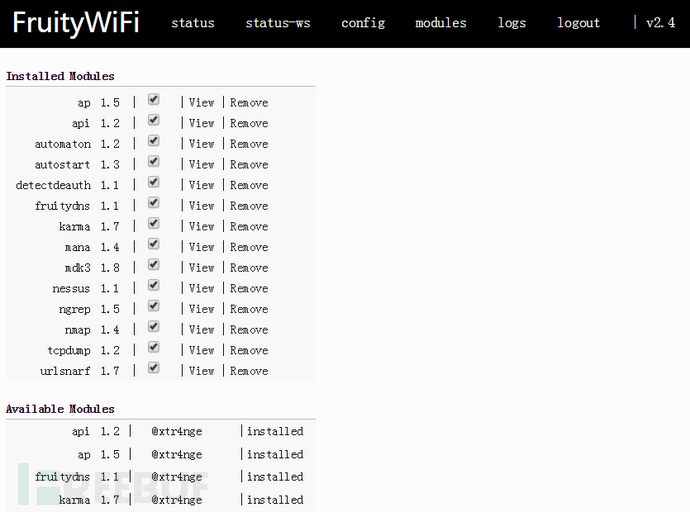Remove the mana module
This screenshot has width=690, height=512.
click(x=249, y=247)
